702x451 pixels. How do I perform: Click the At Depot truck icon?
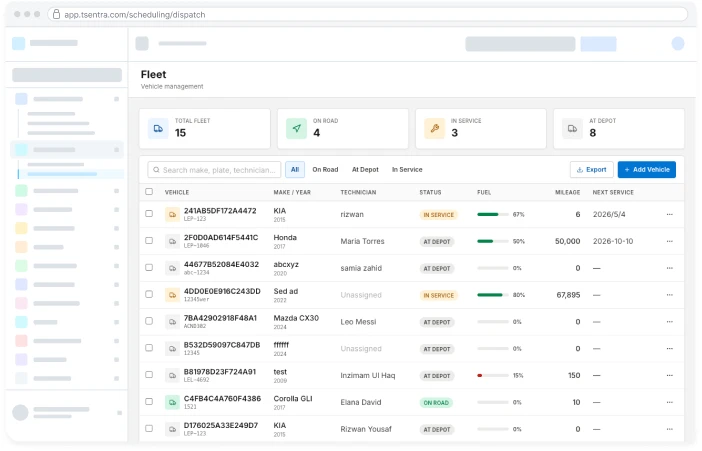[x=573, y=129]
